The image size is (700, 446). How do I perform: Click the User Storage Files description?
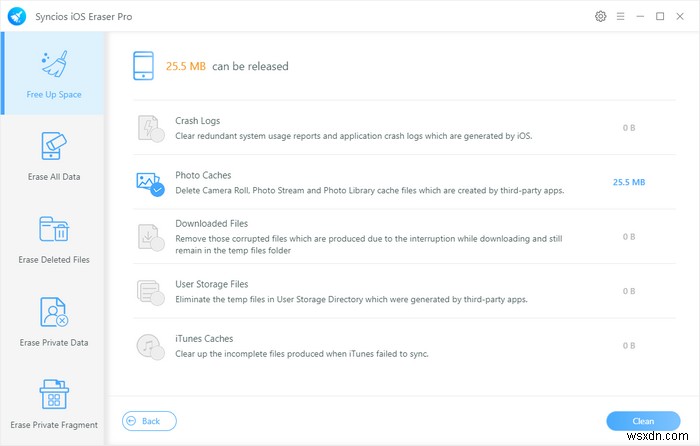click(351, 299)
